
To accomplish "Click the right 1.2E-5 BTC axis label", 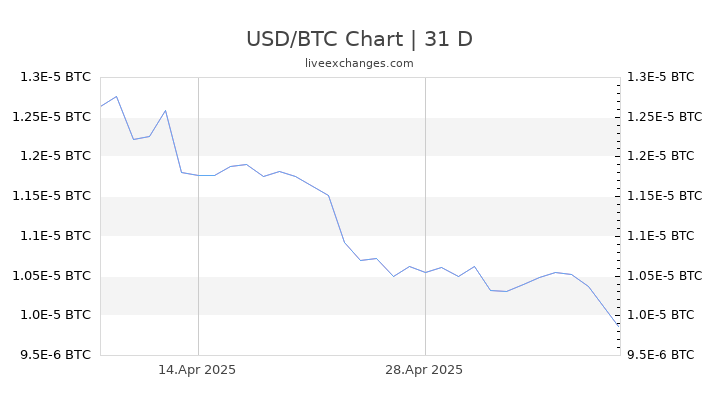I will tap(661, 156).
